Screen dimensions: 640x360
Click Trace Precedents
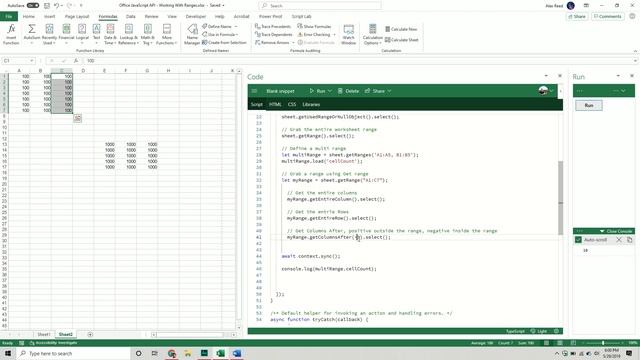pyautogui.click(x=273, y=27)
